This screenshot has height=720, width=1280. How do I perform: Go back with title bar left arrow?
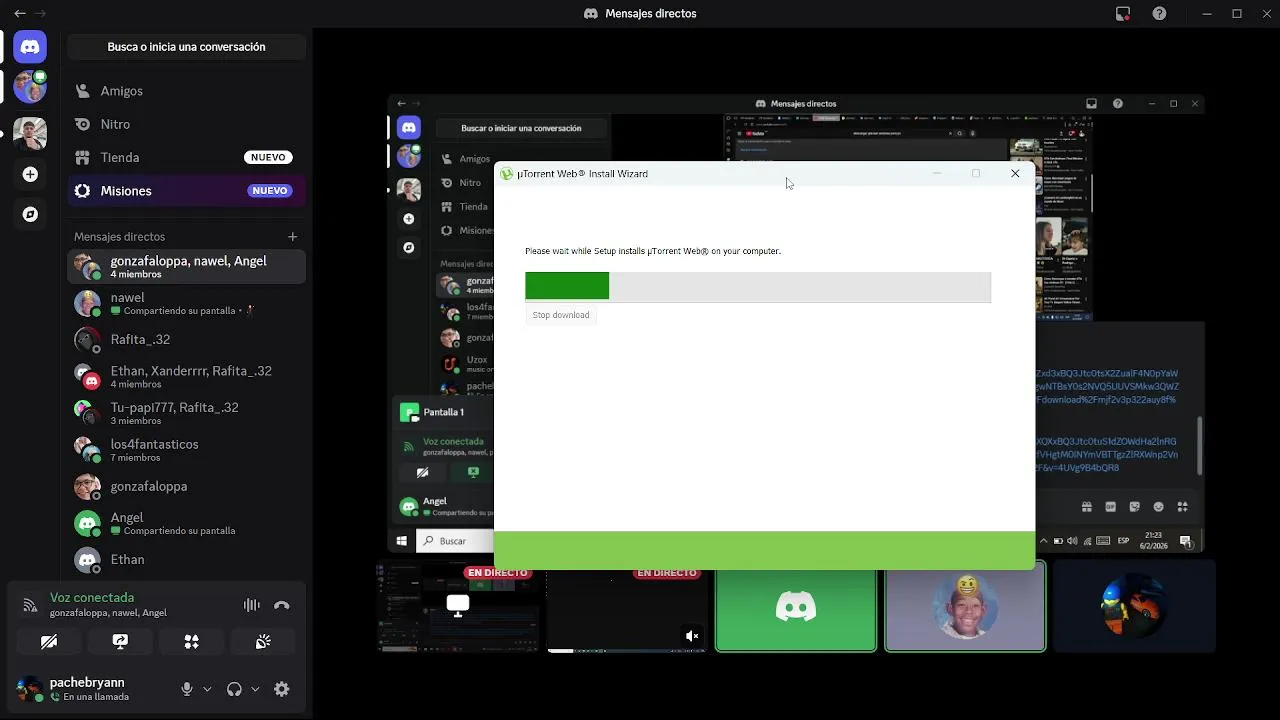(19, 14)
